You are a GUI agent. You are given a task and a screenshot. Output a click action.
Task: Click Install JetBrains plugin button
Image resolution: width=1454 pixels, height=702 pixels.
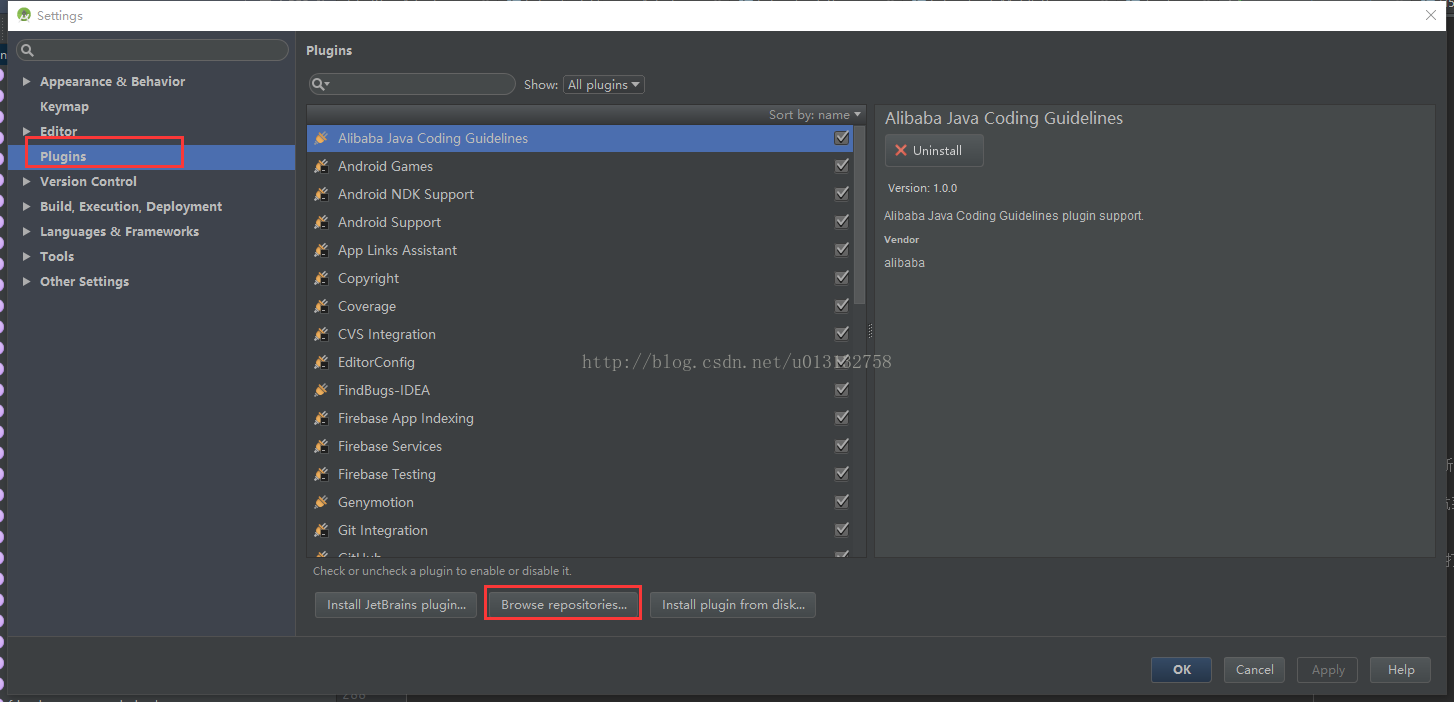click(x=396, y=605)
